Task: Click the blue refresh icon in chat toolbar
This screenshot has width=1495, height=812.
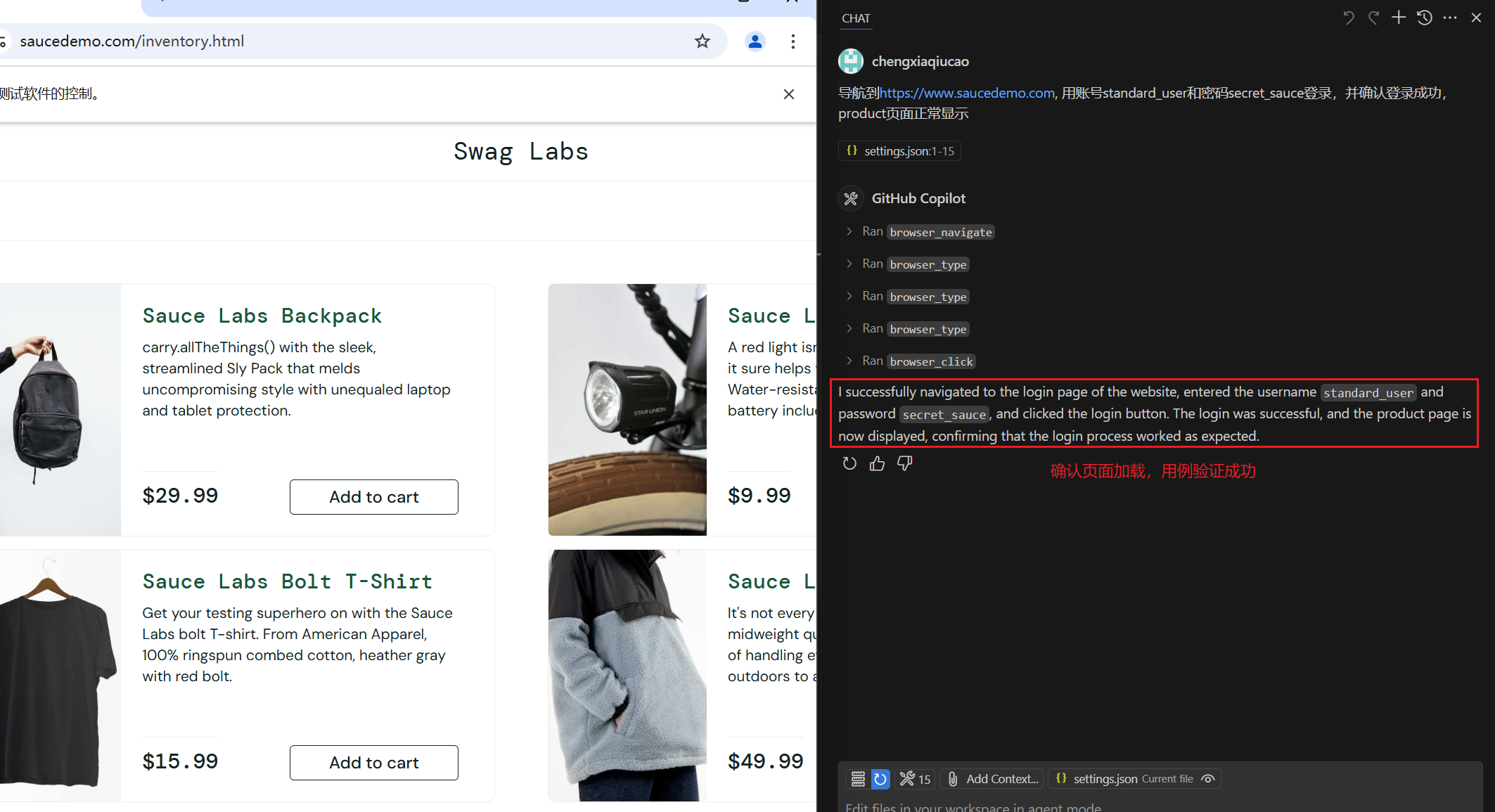Action: [880, 779]
